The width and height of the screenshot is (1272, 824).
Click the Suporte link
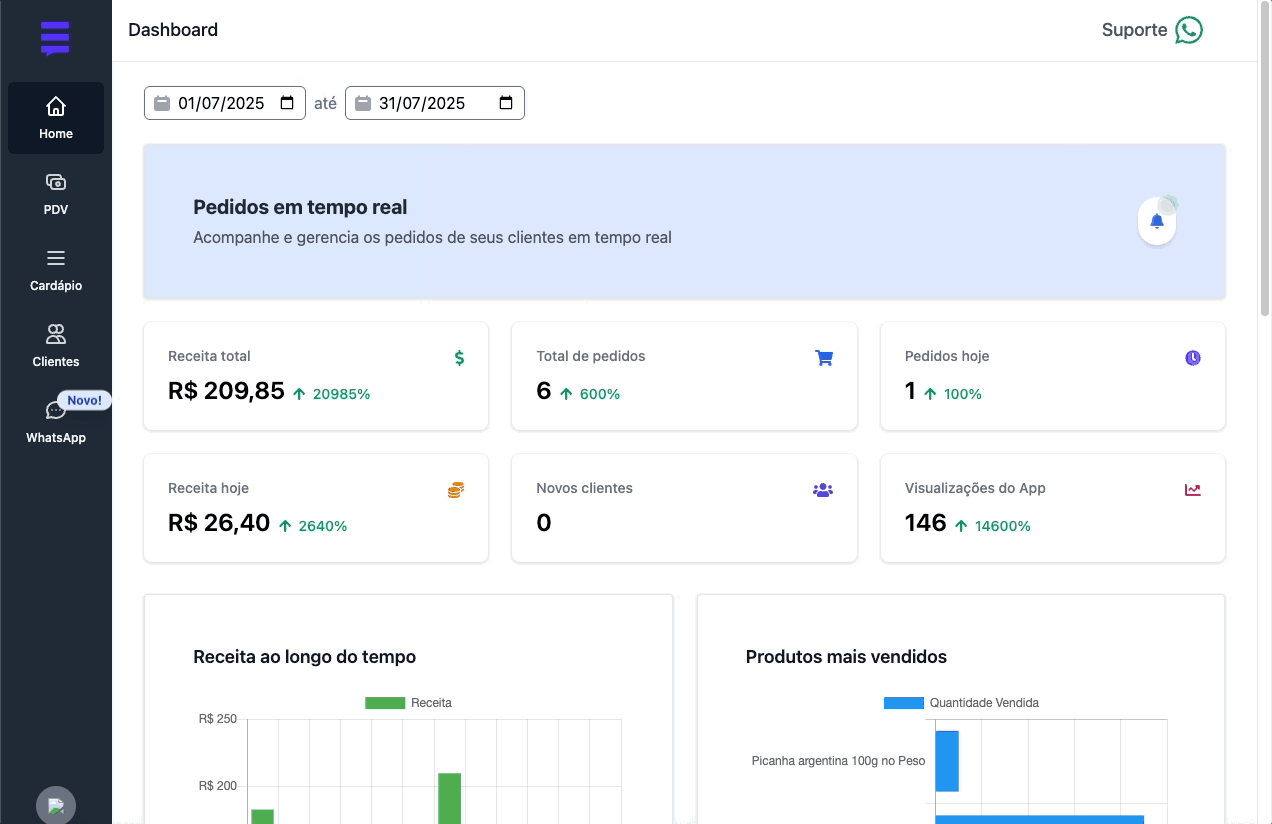coord(1134,30)
